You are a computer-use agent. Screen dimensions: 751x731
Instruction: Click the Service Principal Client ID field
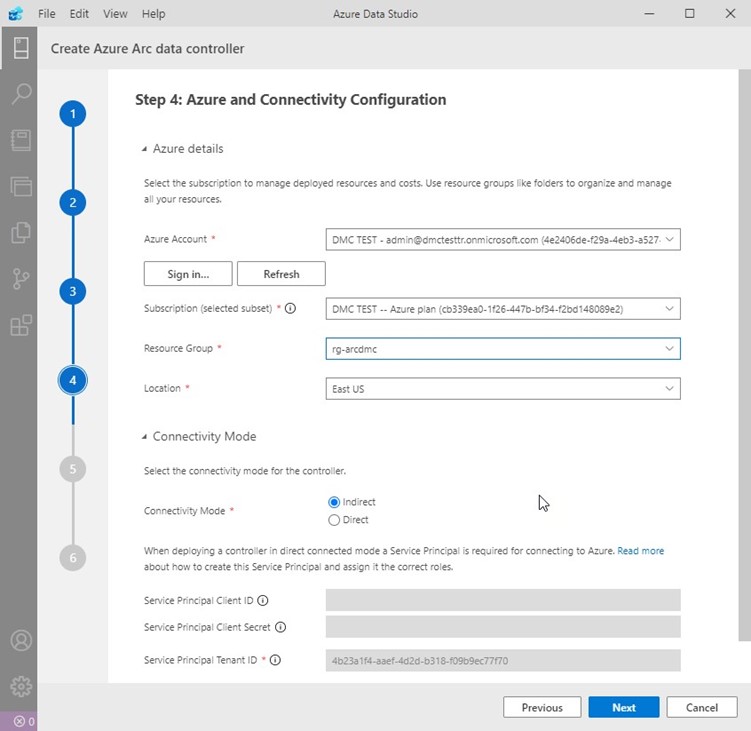pyautogui.click(x=503, y=600)
